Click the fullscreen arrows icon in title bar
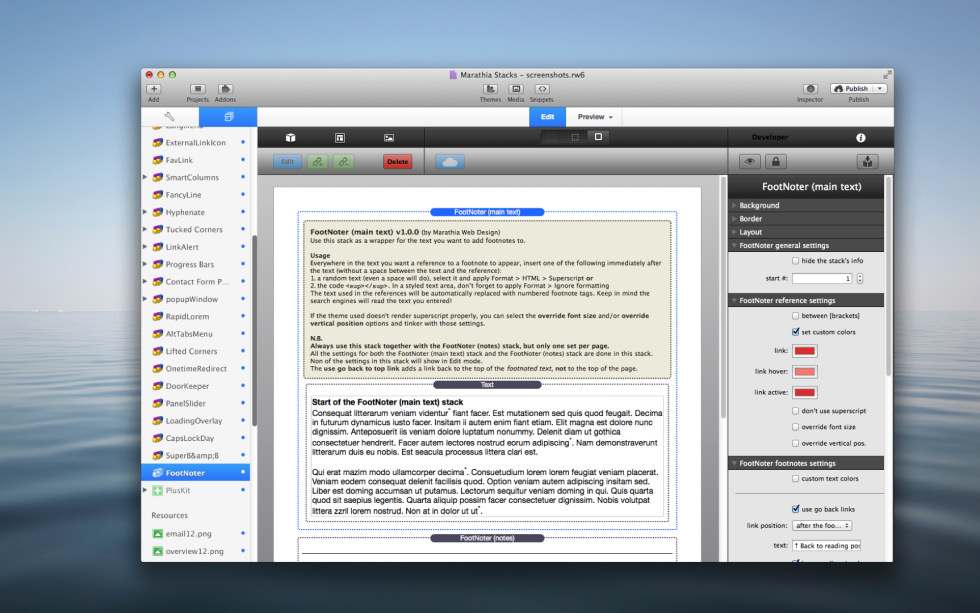 coord(887,74)
